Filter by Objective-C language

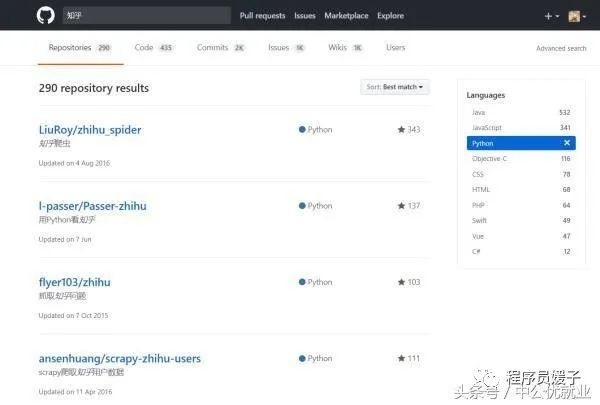point(521,158)
